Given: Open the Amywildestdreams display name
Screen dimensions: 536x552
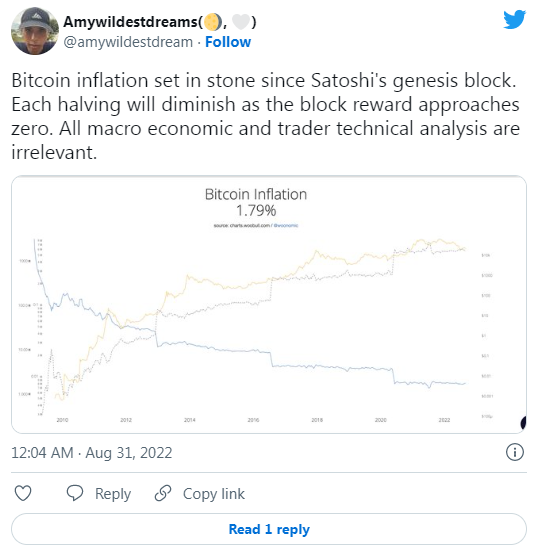Looking at the screenshot, I should pos(130,22).
